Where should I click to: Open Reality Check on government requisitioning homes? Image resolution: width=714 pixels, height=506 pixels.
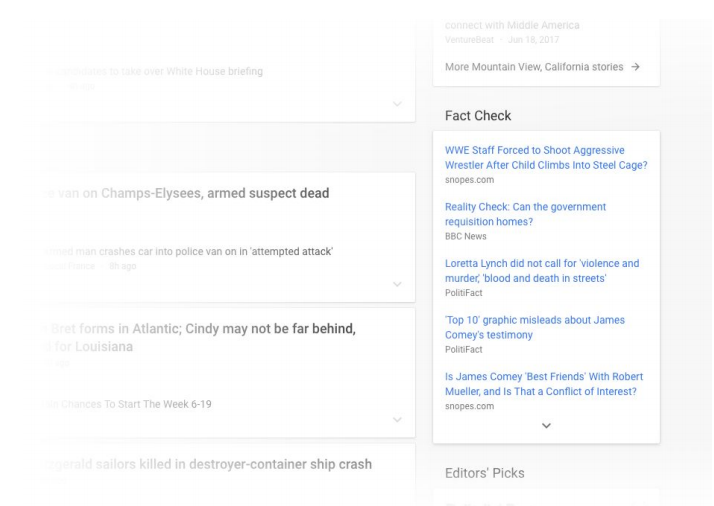coord(525,214)
